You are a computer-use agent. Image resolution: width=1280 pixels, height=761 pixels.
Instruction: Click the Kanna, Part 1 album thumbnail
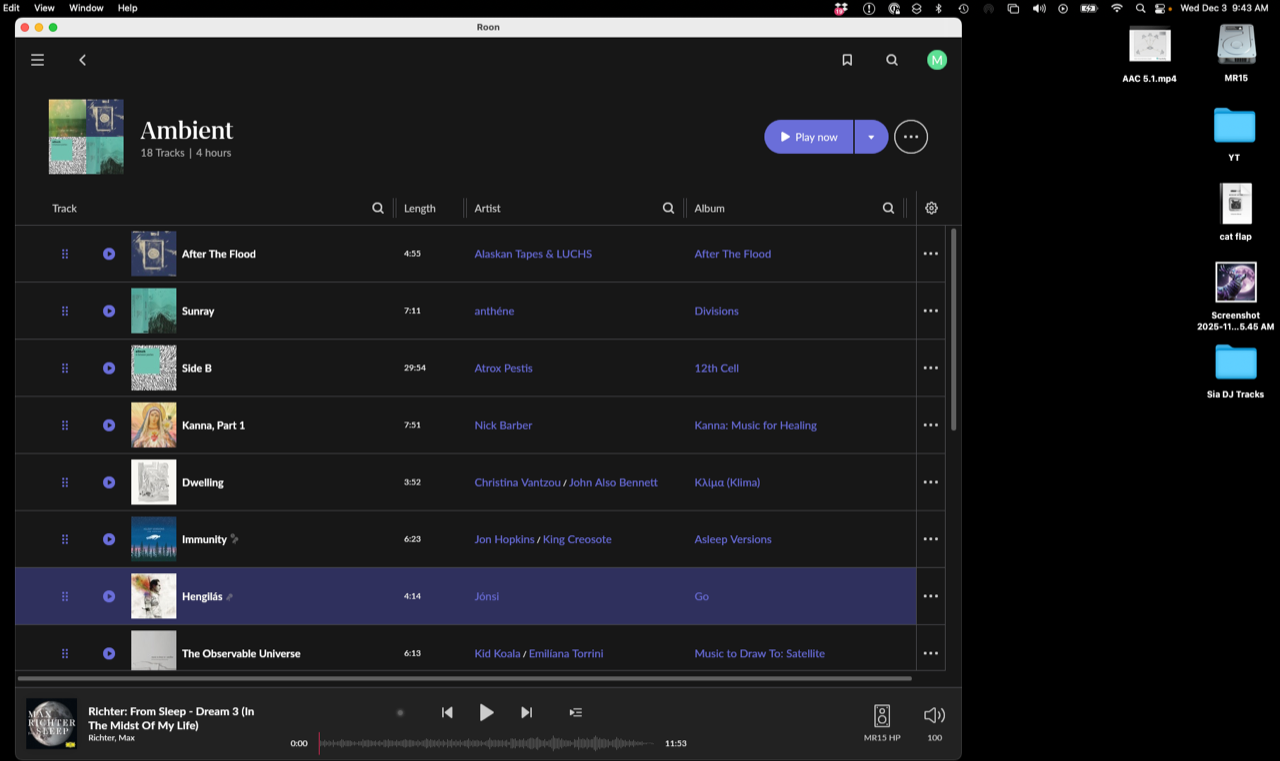coord(154,425)
